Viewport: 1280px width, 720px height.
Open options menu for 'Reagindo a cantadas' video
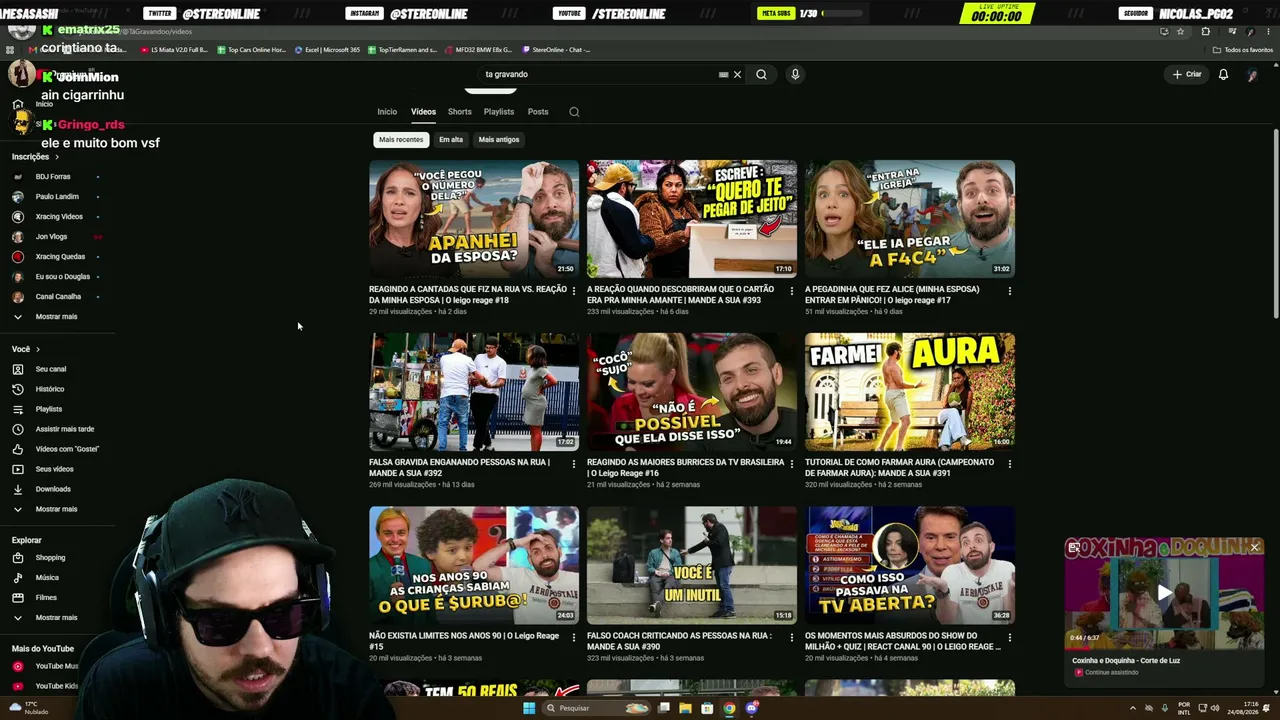pyautogui.click(x=573, y=291)
